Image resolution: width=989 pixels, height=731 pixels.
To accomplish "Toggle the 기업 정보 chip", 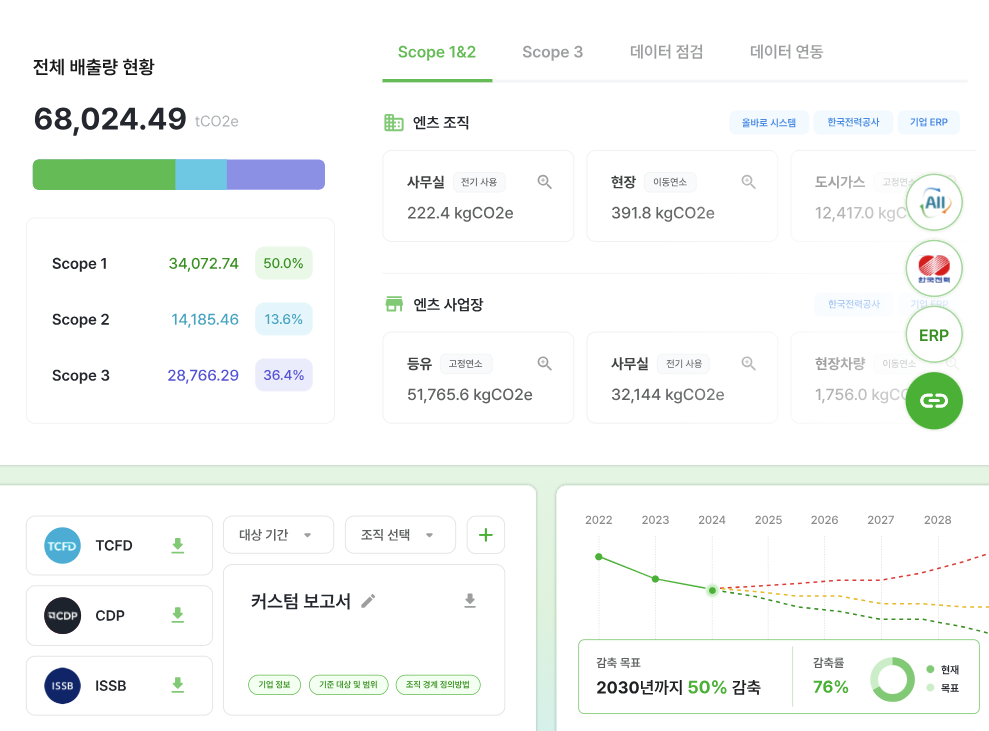I will [274, 685].
